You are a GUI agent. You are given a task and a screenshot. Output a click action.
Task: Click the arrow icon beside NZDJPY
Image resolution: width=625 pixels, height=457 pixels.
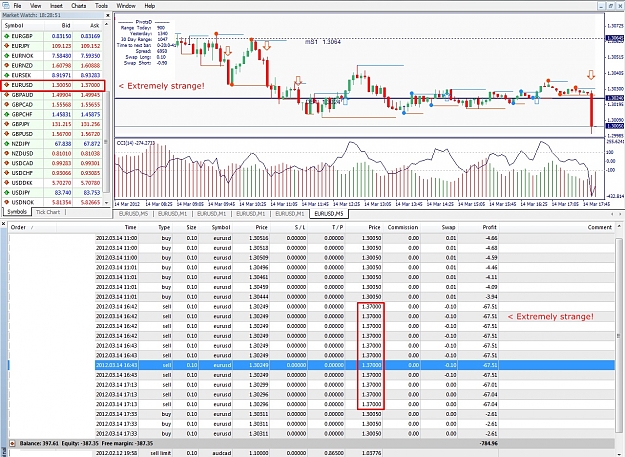point(6,143)
